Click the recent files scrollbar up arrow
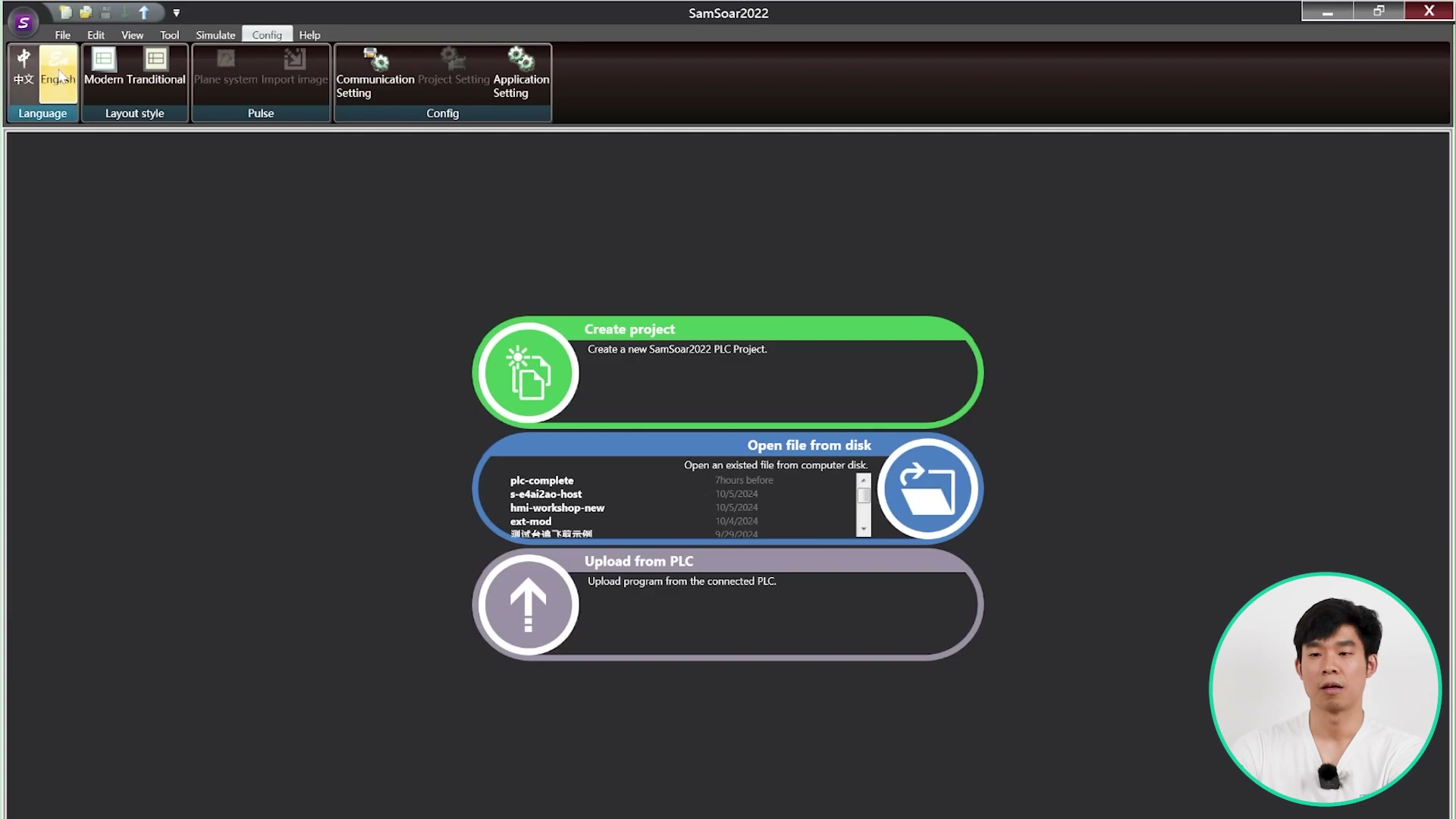1456x819 pixels. point(864,481)
